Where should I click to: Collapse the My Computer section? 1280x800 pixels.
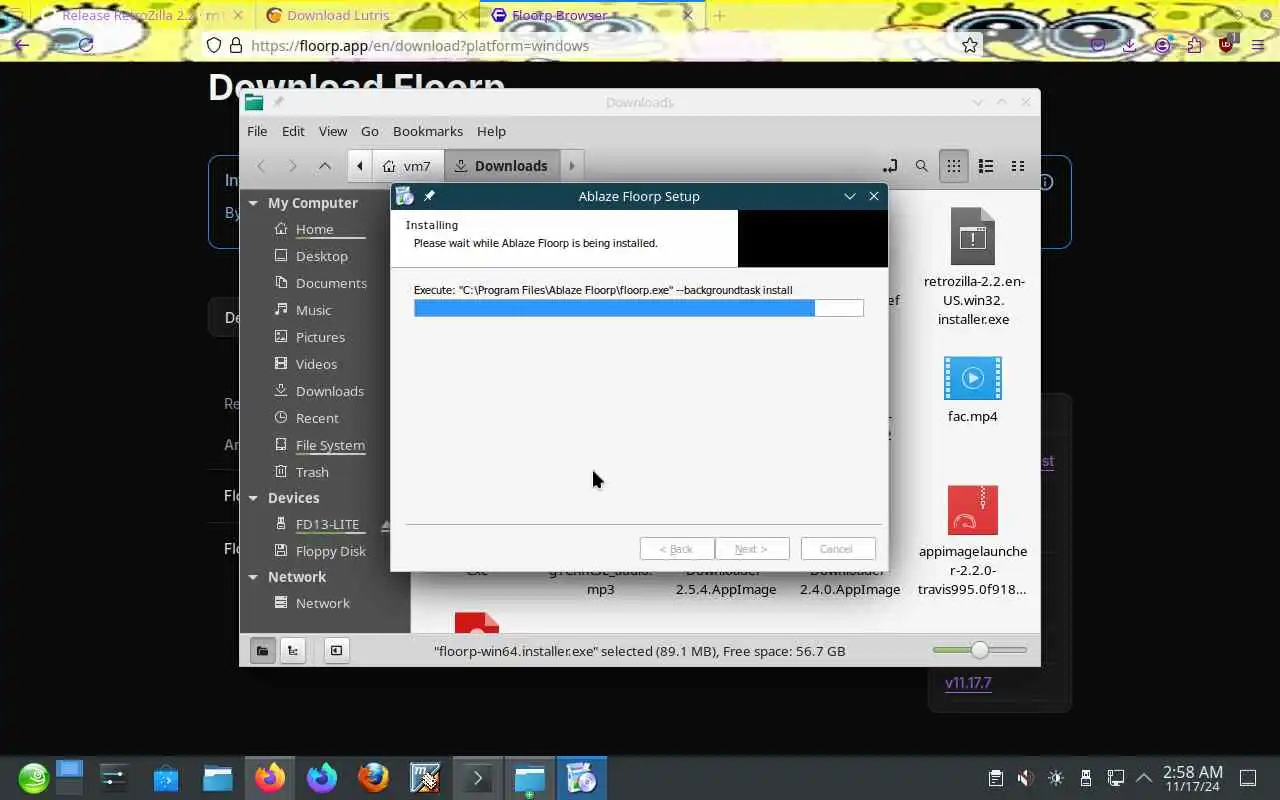click(253, 203)
